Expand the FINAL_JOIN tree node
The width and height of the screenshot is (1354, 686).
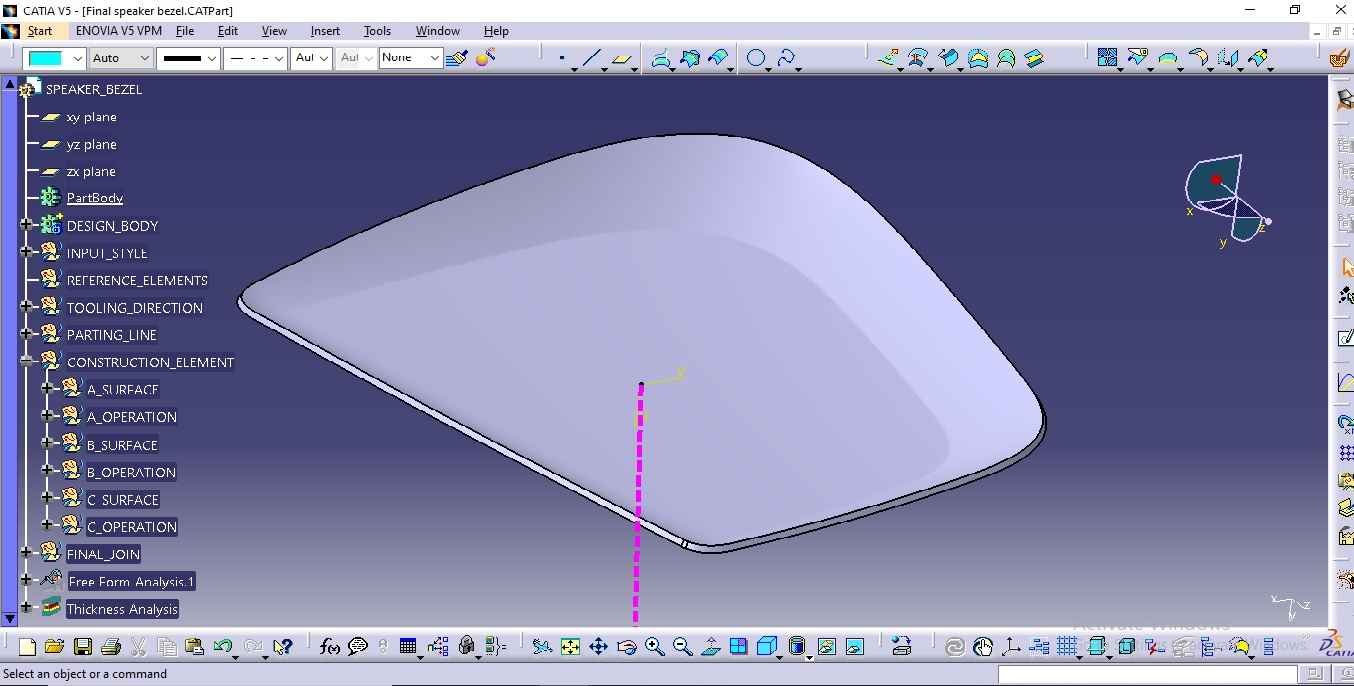[x=27, y=553]
